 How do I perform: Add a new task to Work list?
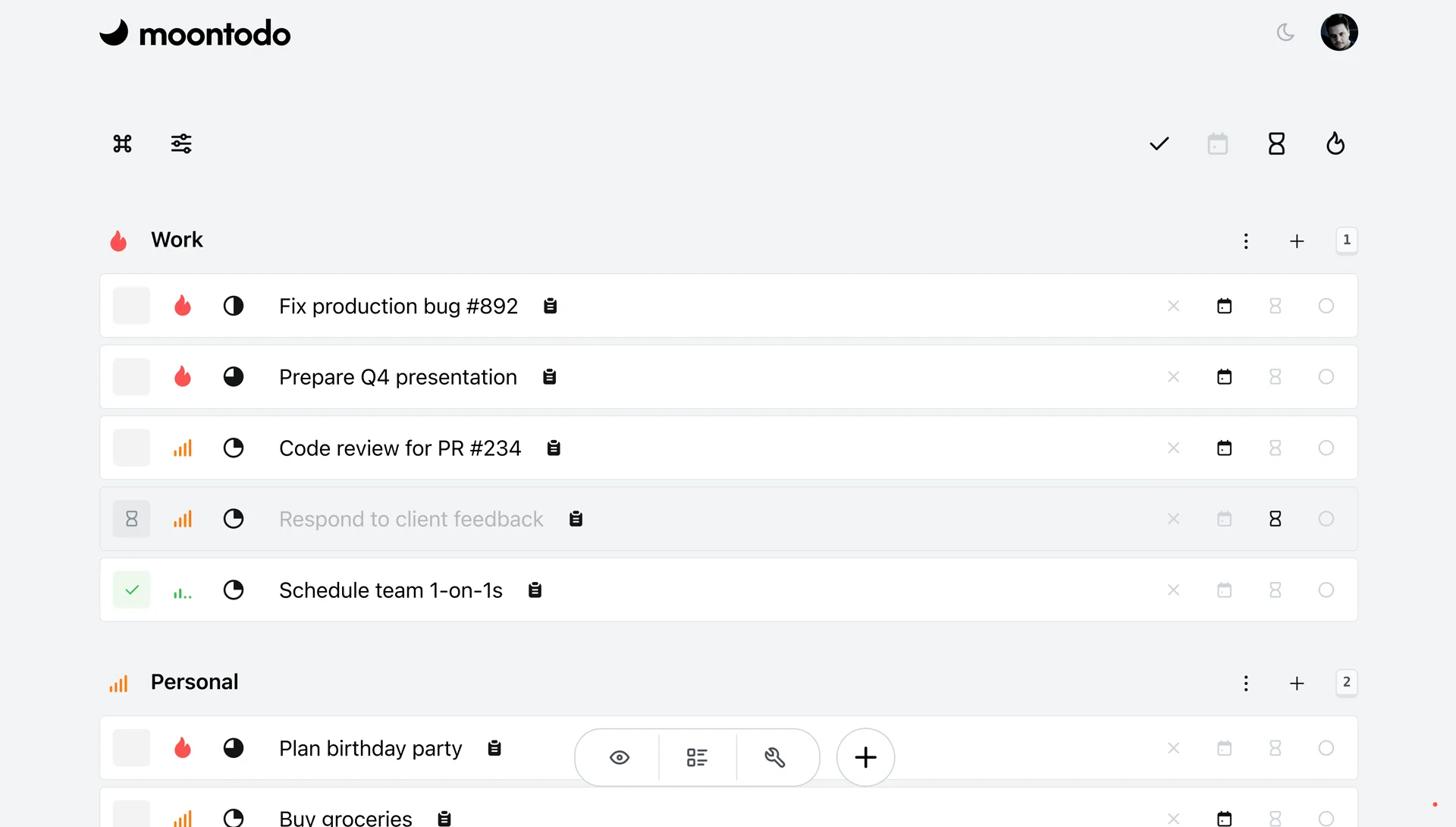1297,241
